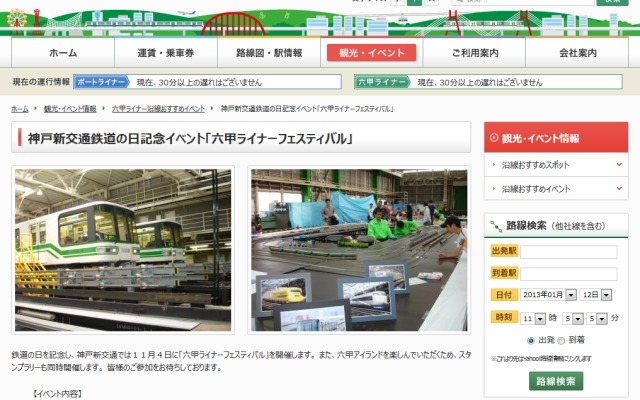This screenshot has width=640, height=400.
Task: Click the 六甲ライナー status label
Action: coord(382,82)
